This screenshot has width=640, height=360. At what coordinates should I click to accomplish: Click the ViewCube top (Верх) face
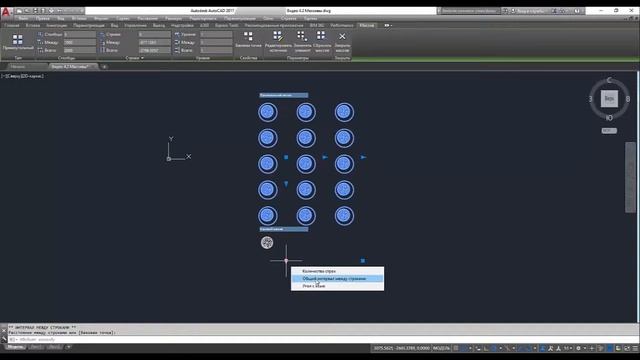click(x=609, y=98)
